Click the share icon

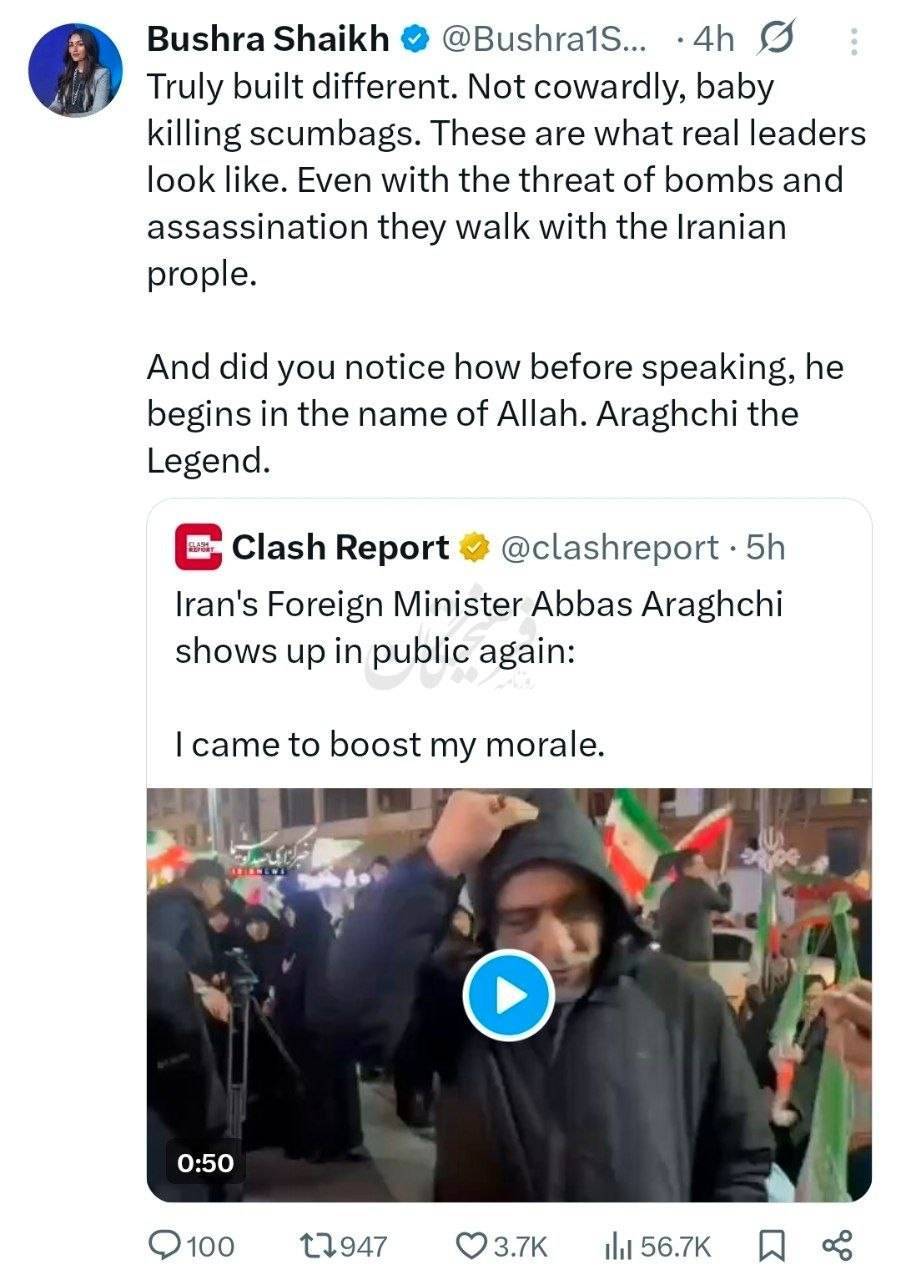[x=835, y=1245]
